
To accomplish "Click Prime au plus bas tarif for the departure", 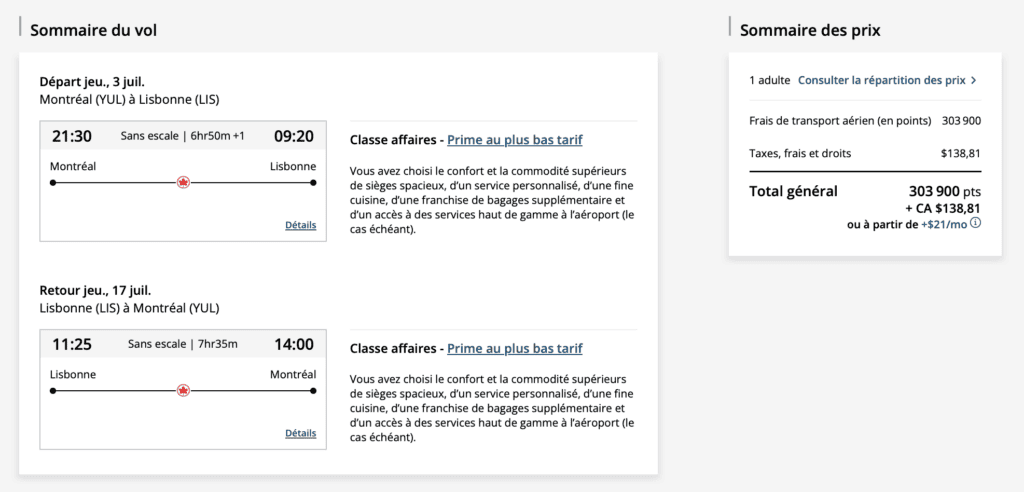I will [514, 140].
